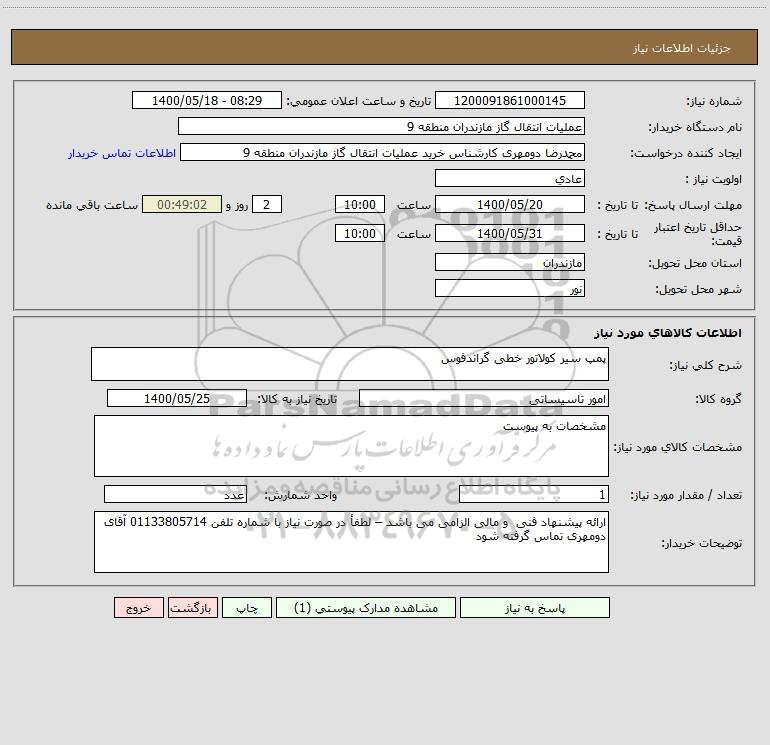Open buyer contact info link 'اطلاعات تماس خریدار'
Screen dimensions: 770x745
[122, 153]
